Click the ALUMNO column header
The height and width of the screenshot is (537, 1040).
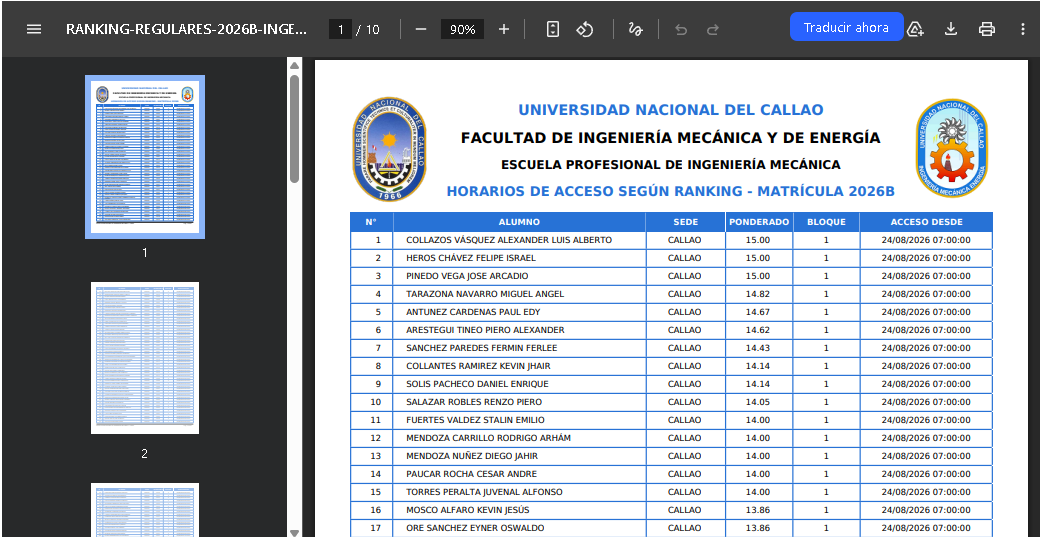click(x=519, y=222)
